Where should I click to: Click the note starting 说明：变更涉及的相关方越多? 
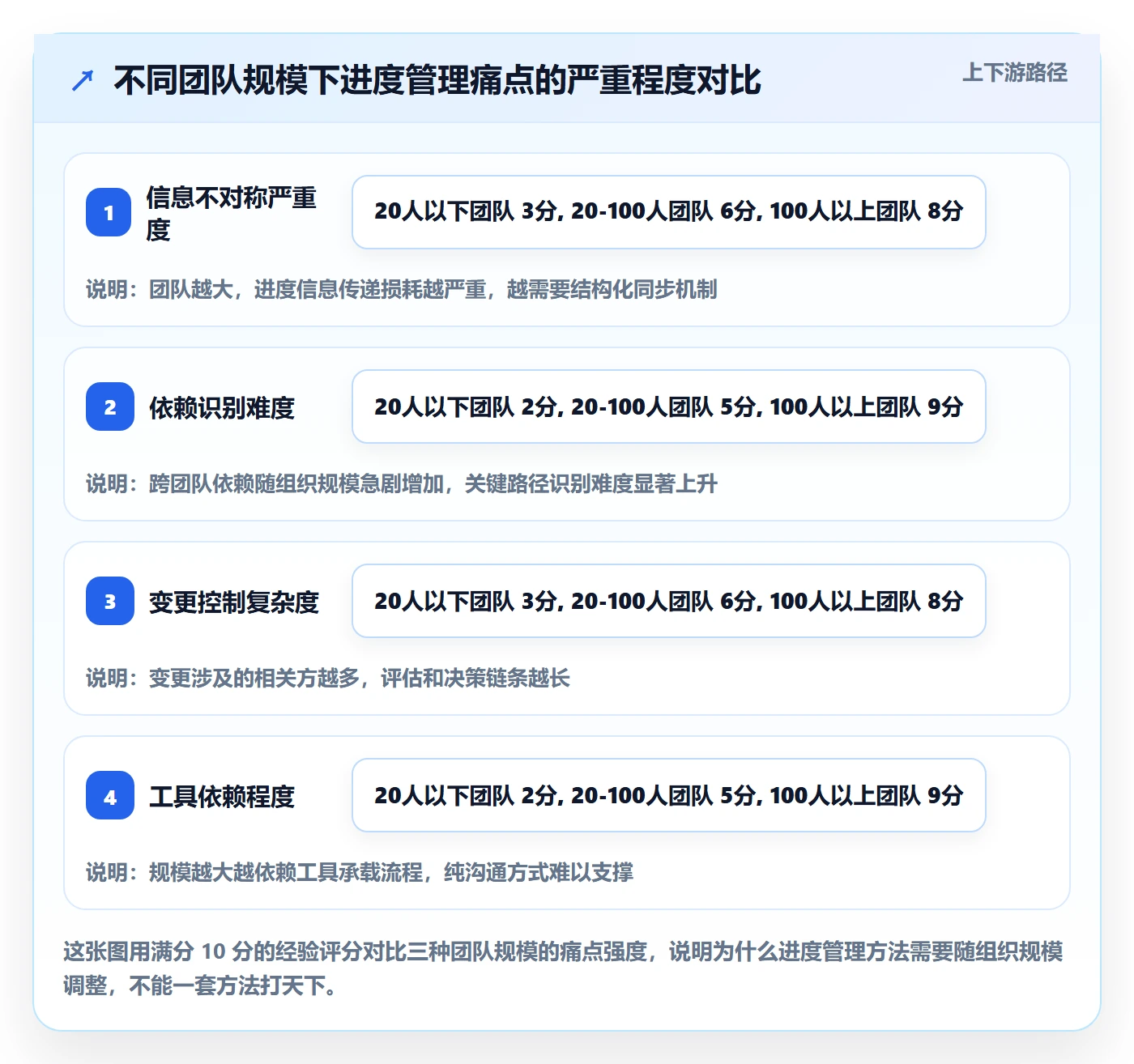[x=328, y=678]
